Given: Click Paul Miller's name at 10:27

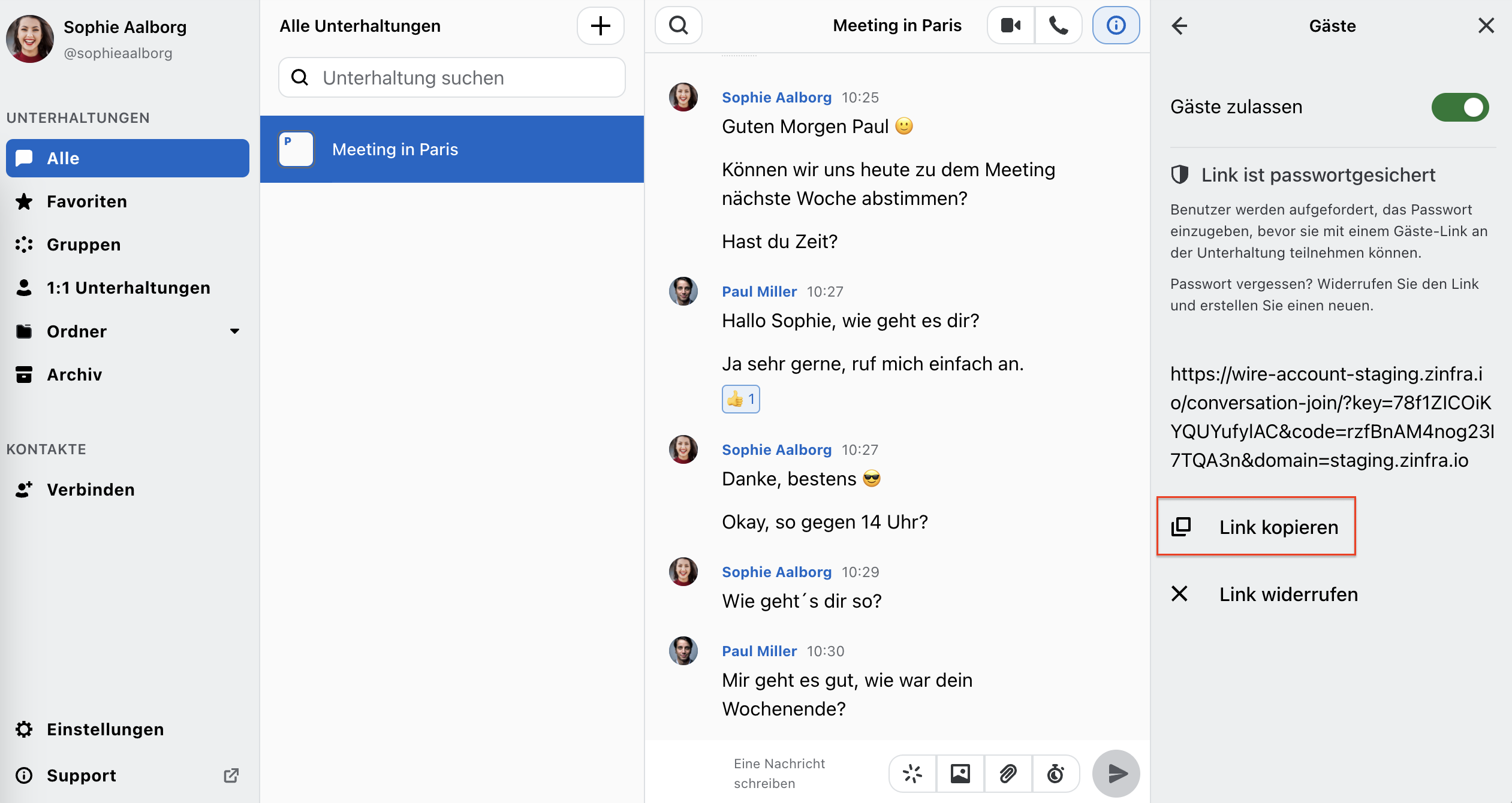Looking at the screenshot, I should tap(759, 291).
